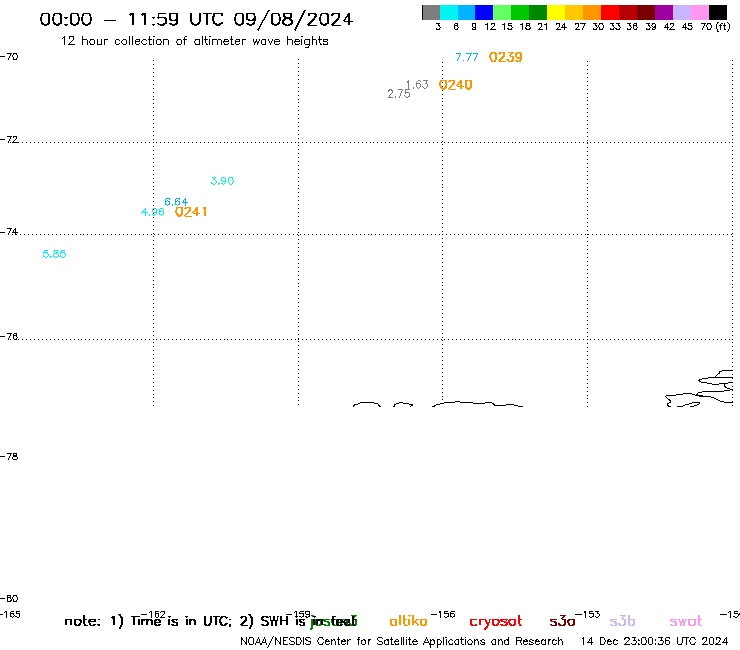Pick the black swatch ending the color scale
The height and width of the screenshot is (650, 740).
pos(717,12)
